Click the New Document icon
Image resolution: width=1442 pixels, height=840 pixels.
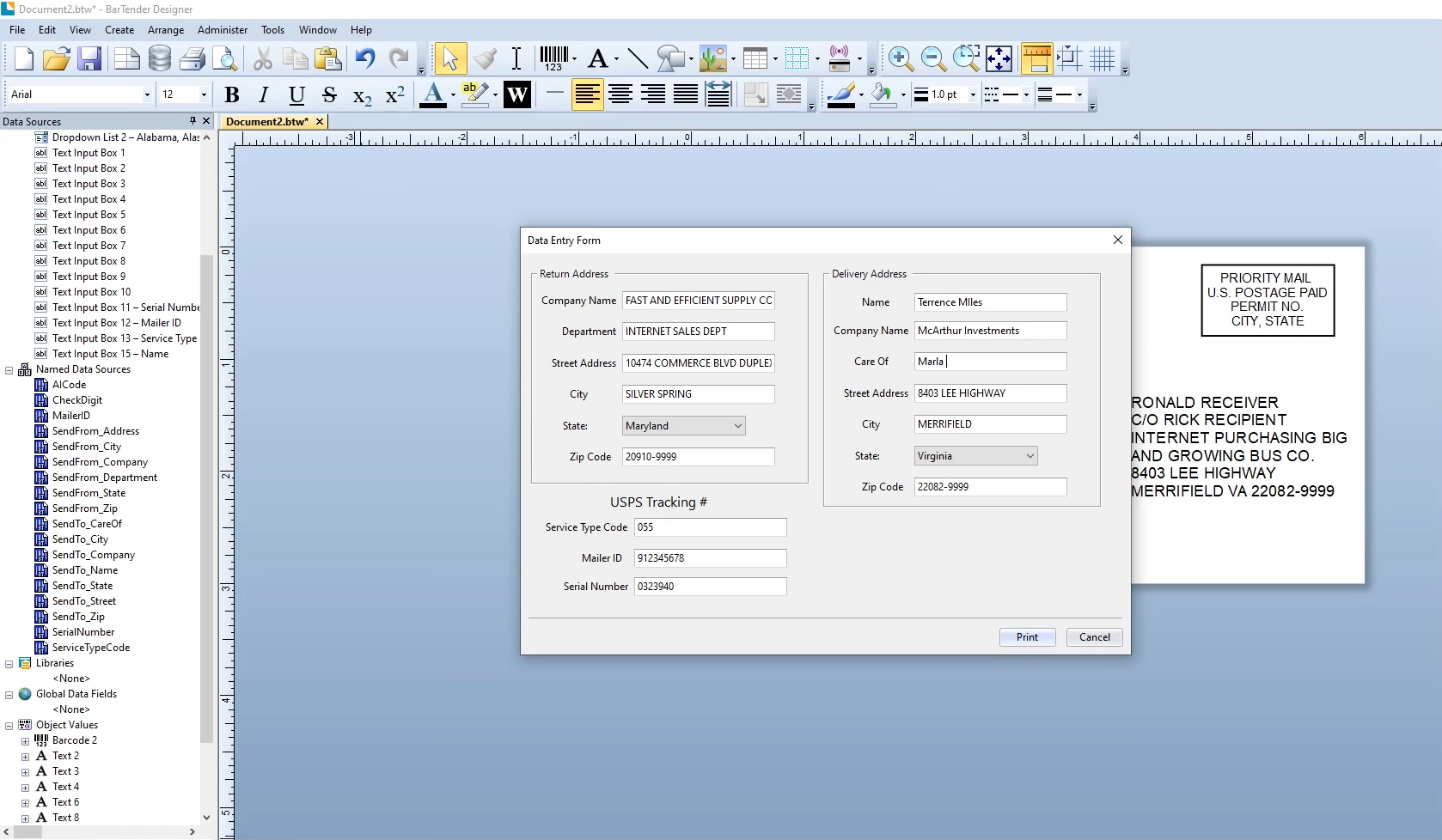[24, 58]
